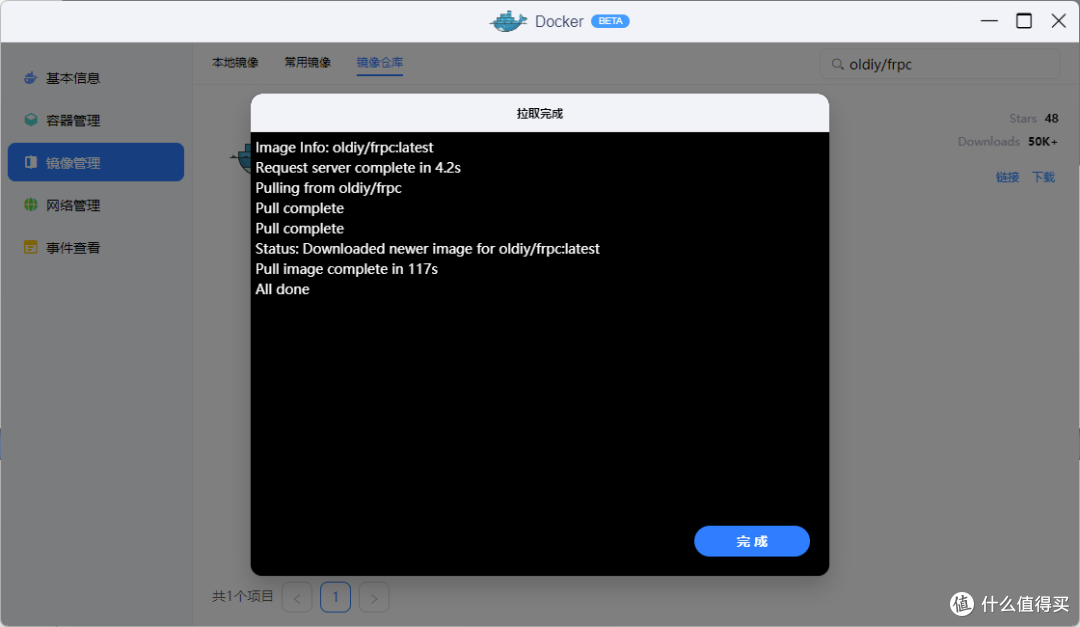
Task: Click the 基本信息 whale icon
Action: click(x=30, y=78)
